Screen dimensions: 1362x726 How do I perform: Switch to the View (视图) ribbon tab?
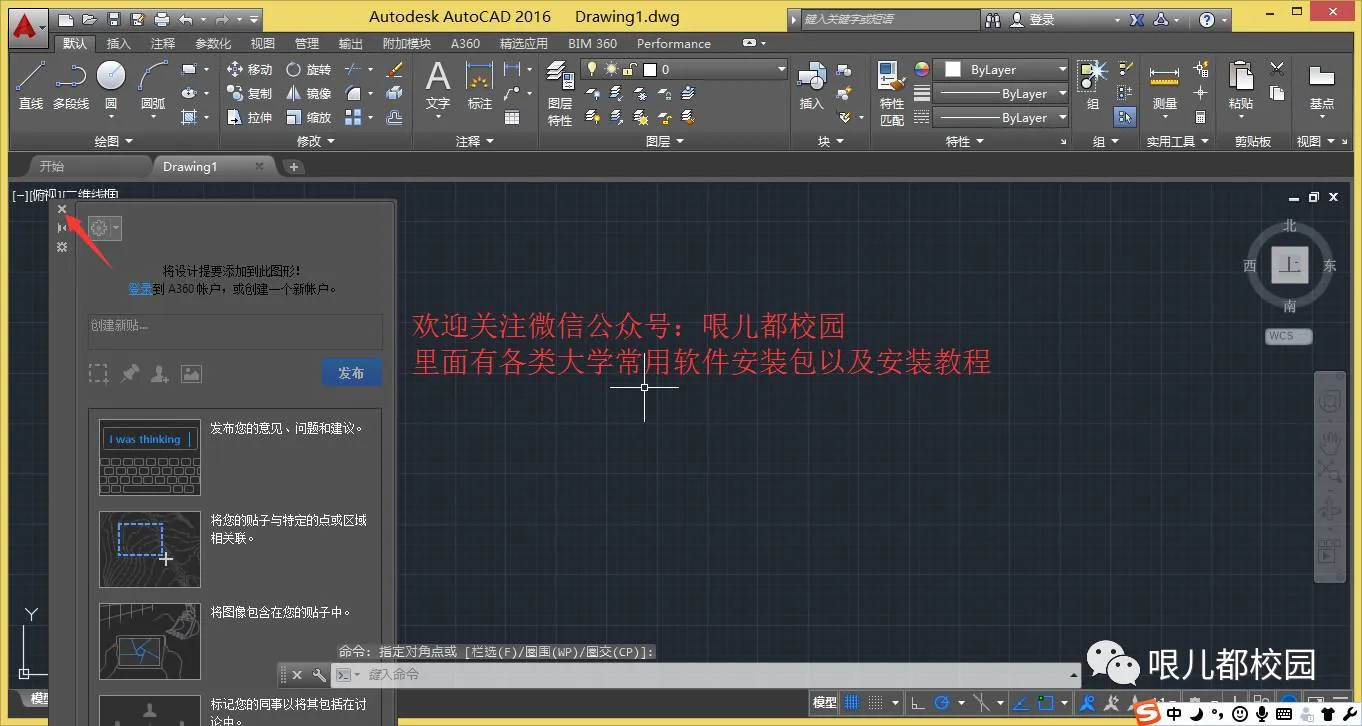(263, 43)
